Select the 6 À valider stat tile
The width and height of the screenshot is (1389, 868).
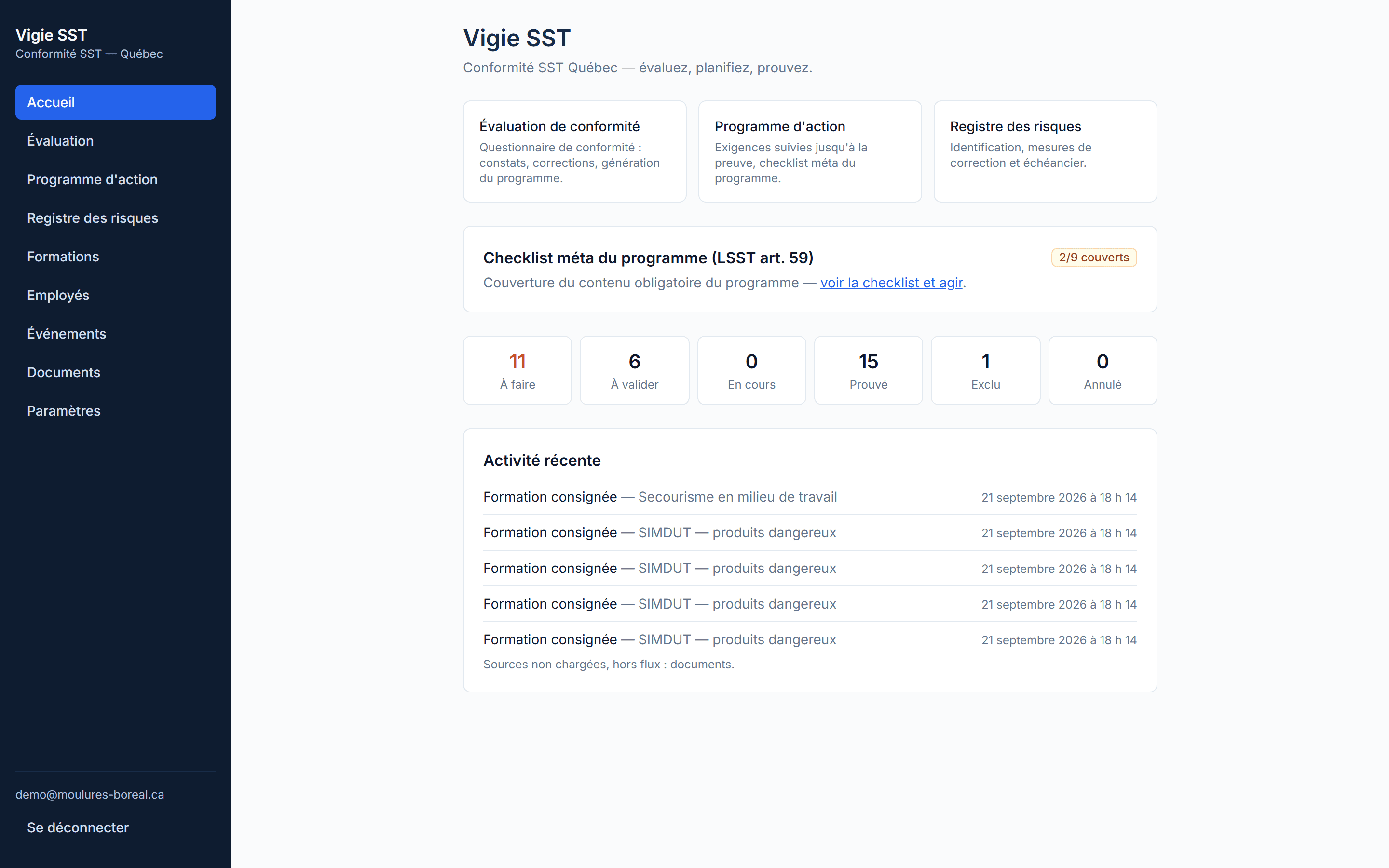click(x=634, y=370)
